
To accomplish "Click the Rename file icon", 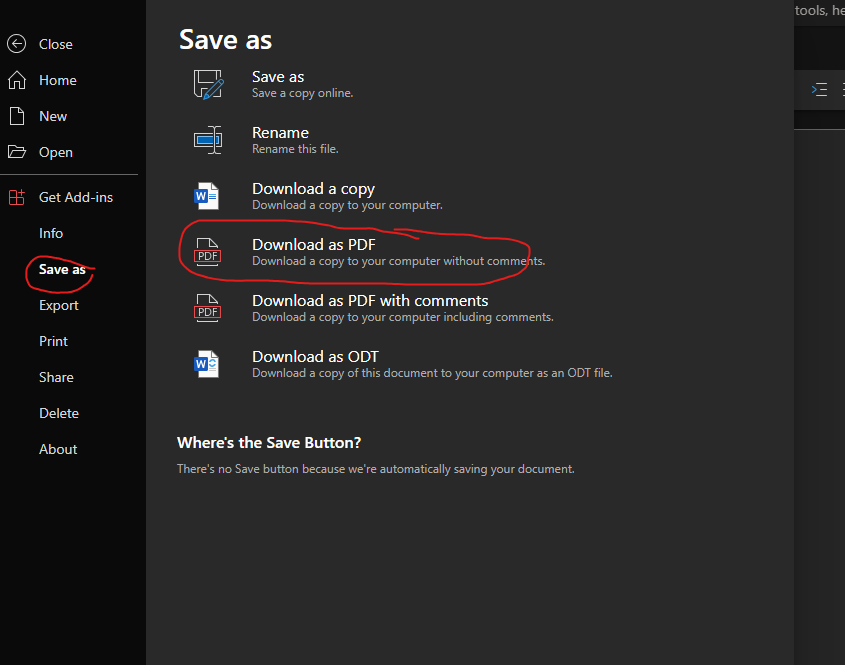I will tap(208, 140).
